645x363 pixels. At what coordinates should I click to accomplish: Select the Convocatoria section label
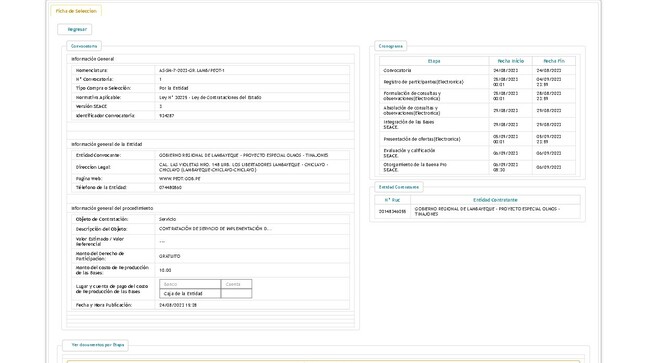pos(84,46)
